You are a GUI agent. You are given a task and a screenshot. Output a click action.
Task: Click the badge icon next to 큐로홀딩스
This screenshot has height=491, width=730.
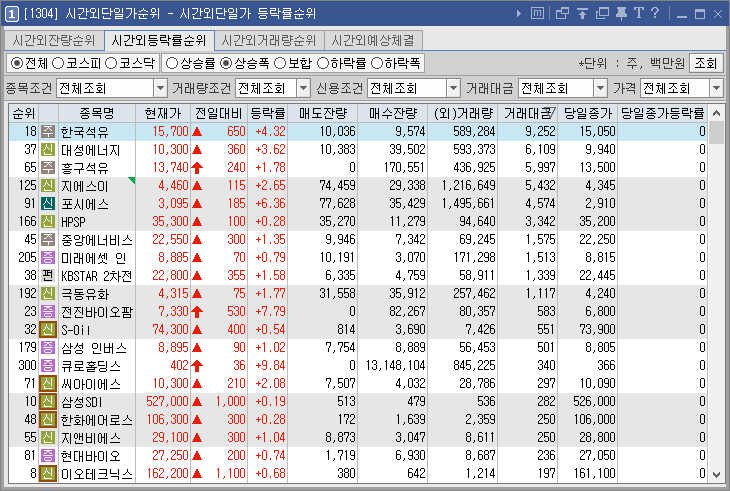point(48,366)
